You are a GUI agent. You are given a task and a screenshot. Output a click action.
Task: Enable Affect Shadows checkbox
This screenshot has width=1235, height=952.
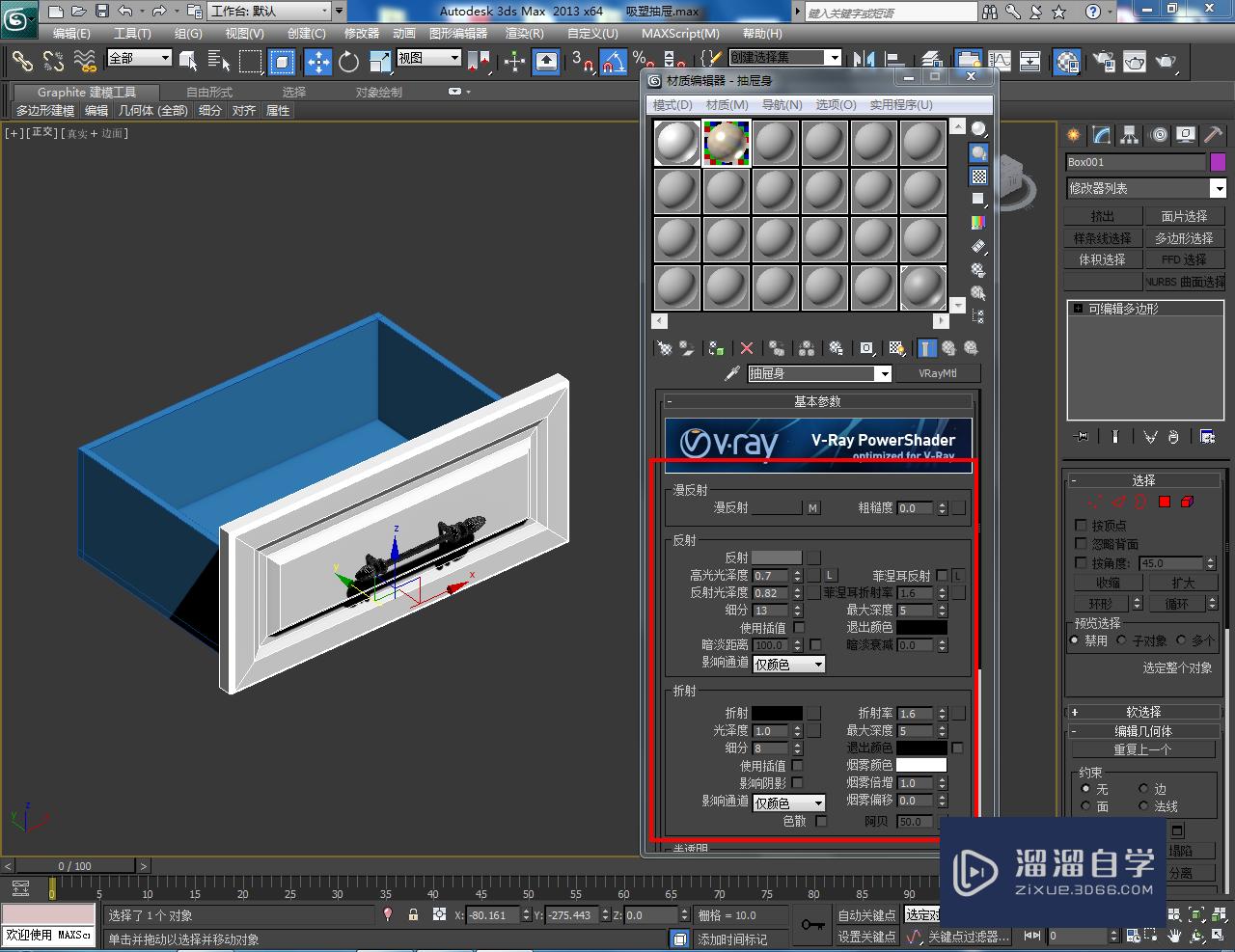point(798,782)
